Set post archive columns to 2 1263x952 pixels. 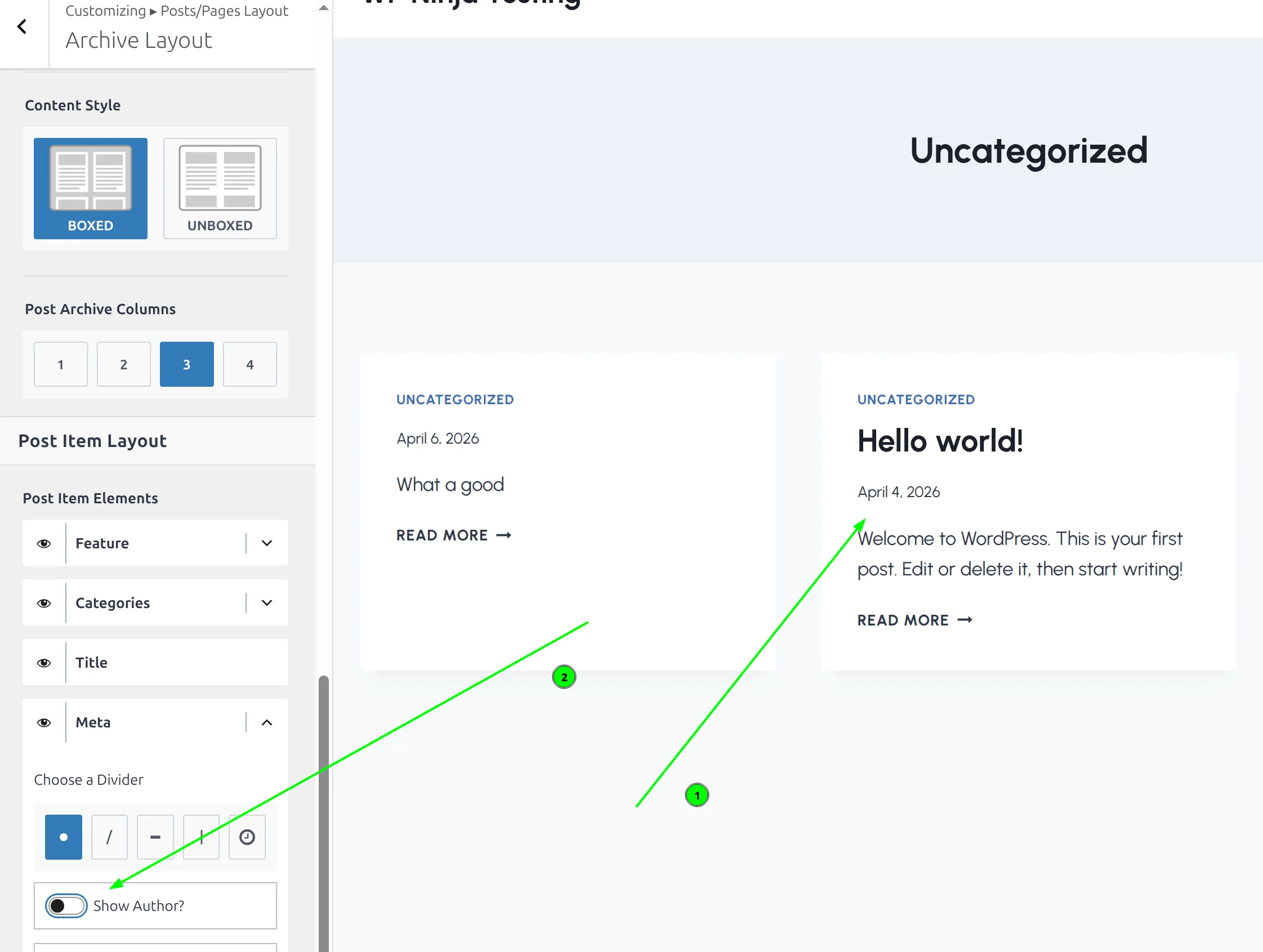(123, 364)
